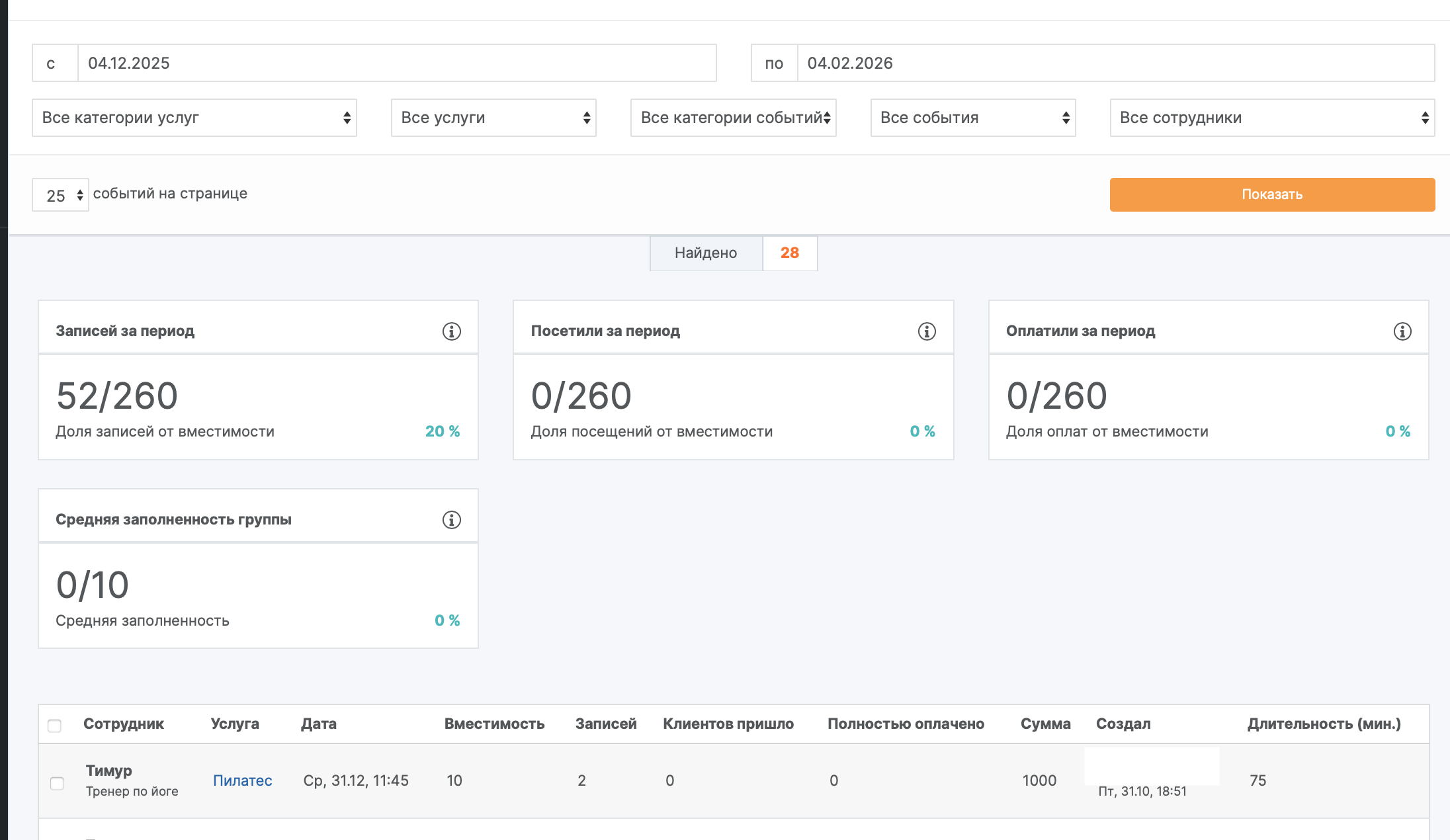
Task: Click the Сотрудник column header
Action: [123, 724]
